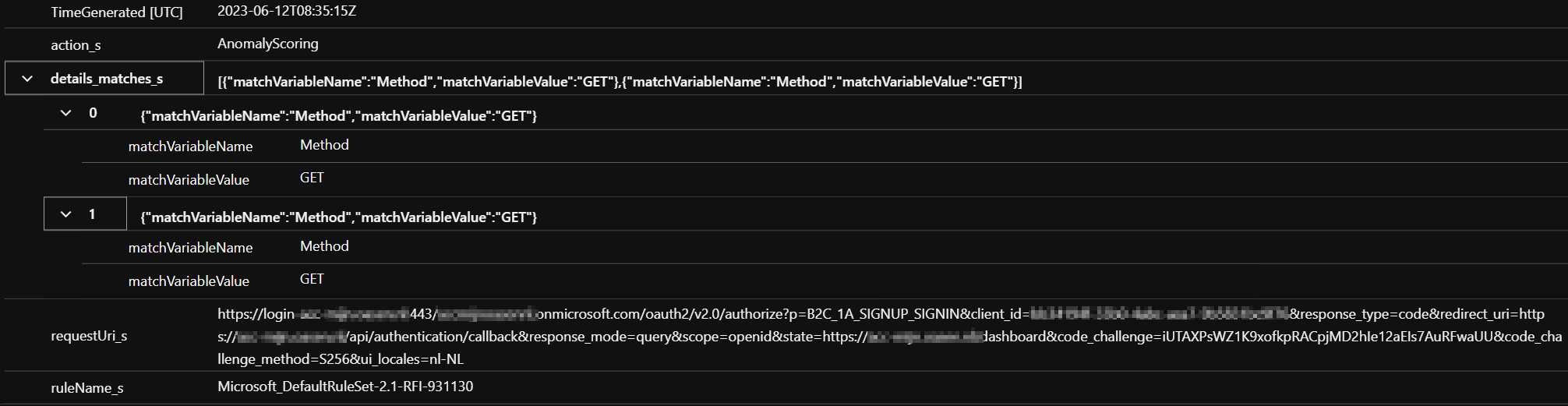Select the details_matches_s field label
The height and width of the screenshot is (406, 1568).
[x=107, y=79]
